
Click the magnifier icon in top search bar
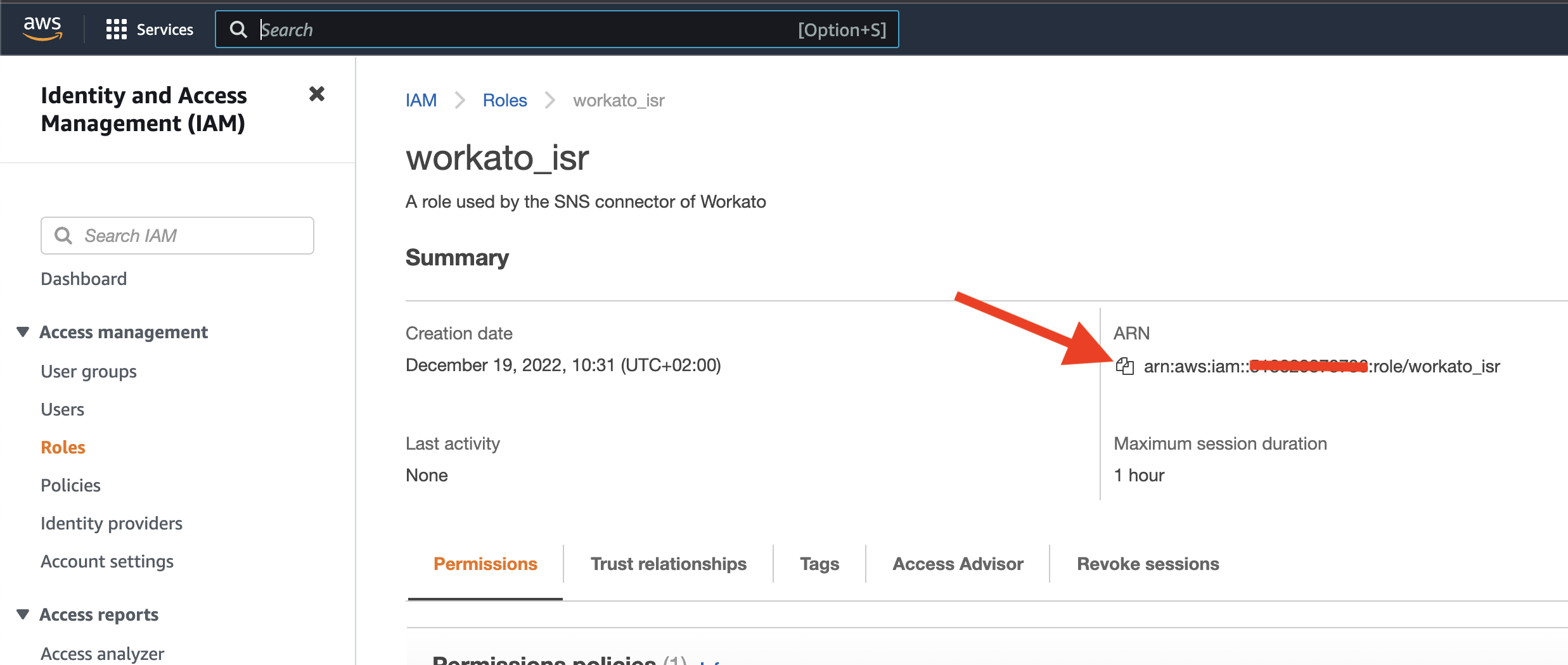(238, 29)
